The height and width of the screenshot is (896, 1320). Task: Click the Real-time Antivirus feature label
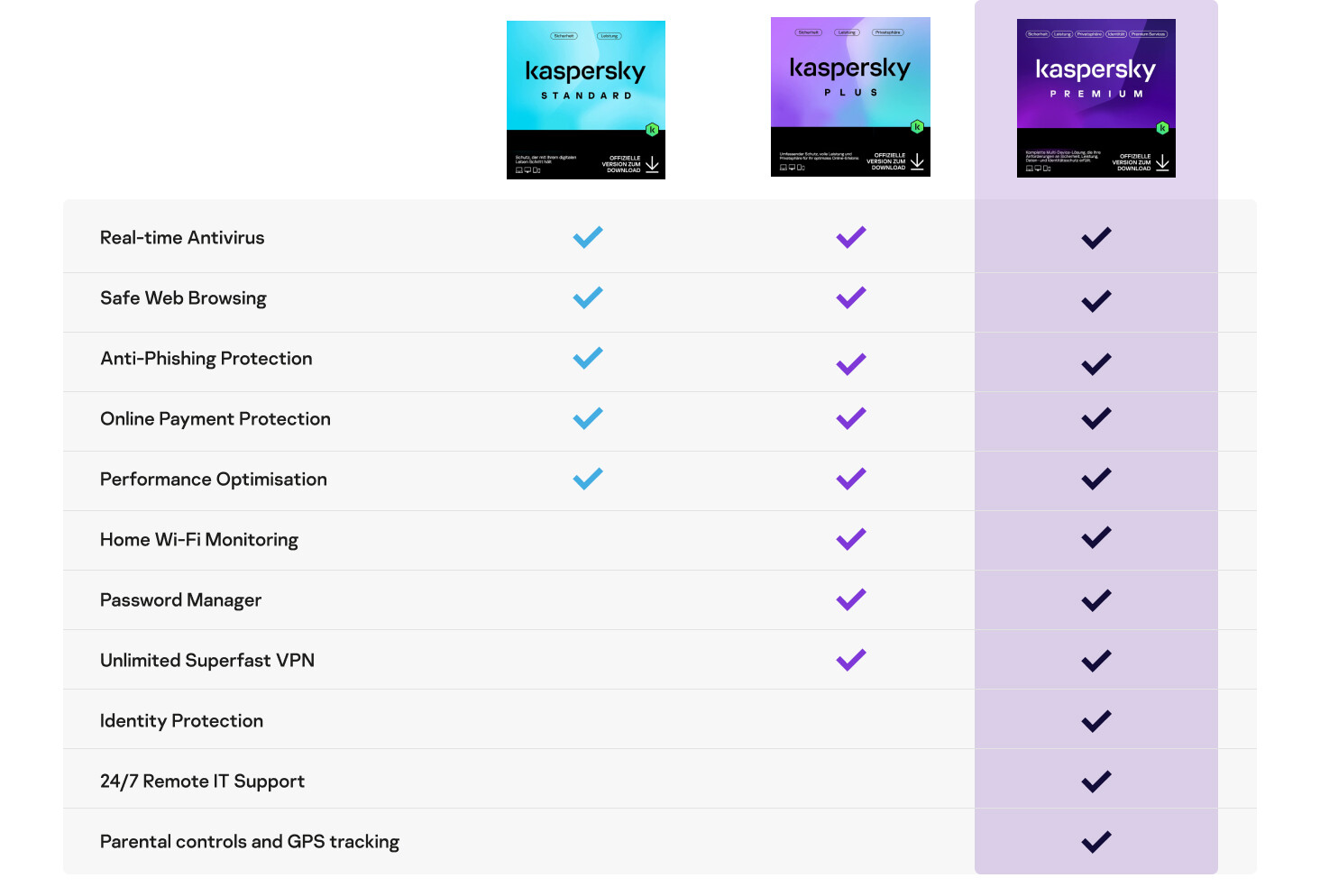[182, 238]
